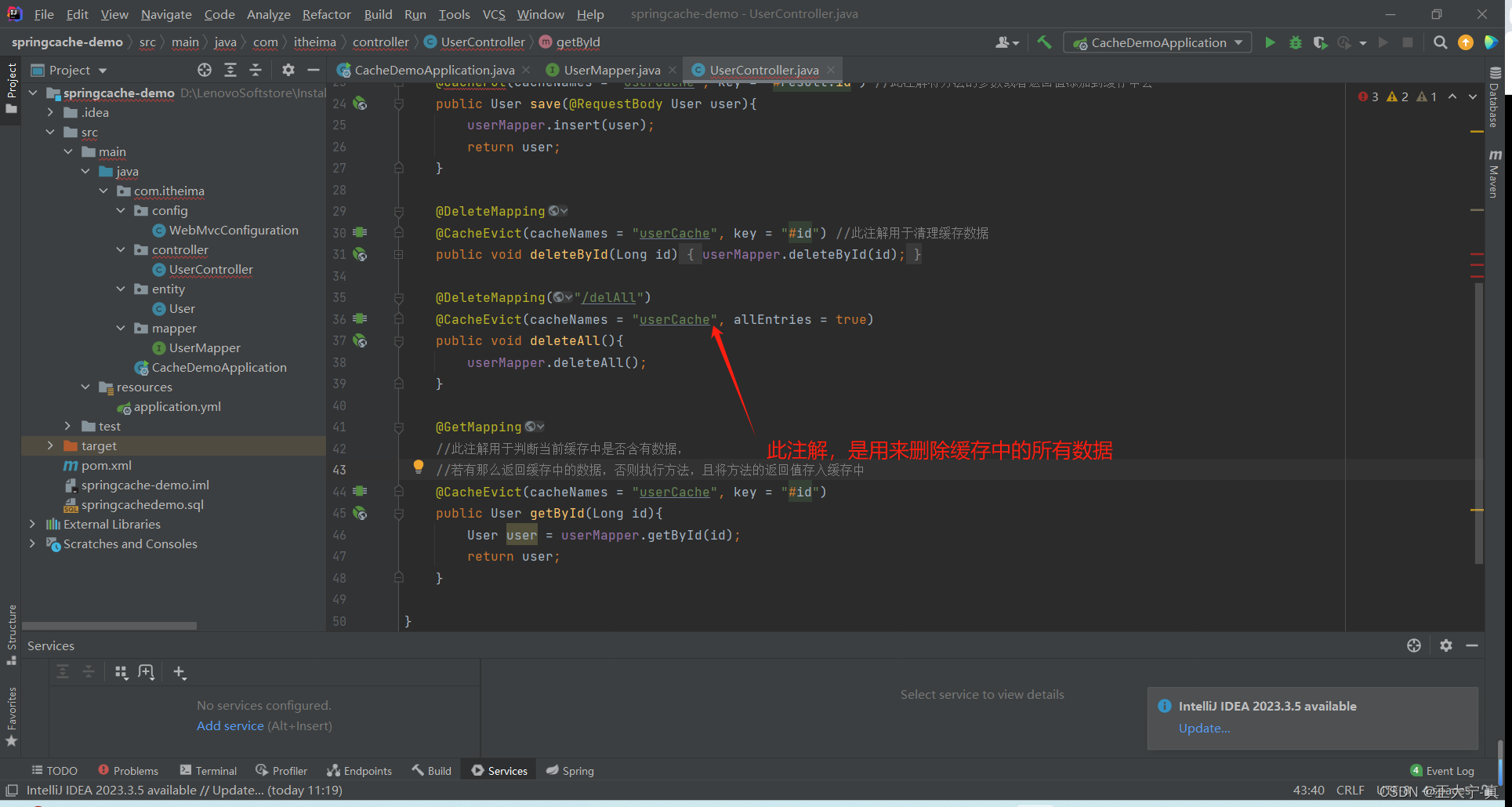Build project using the hammer icon
This screenshot has width=1512, height=807.
pos(1044,42)
